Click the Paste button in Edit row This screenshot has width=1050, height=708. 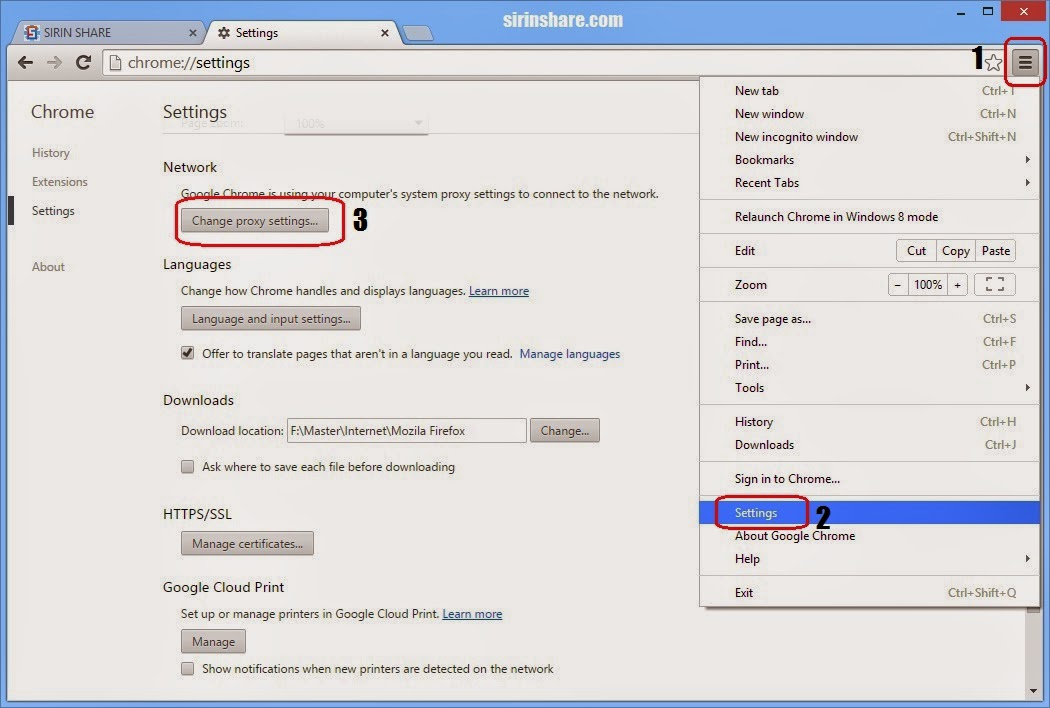996,251
